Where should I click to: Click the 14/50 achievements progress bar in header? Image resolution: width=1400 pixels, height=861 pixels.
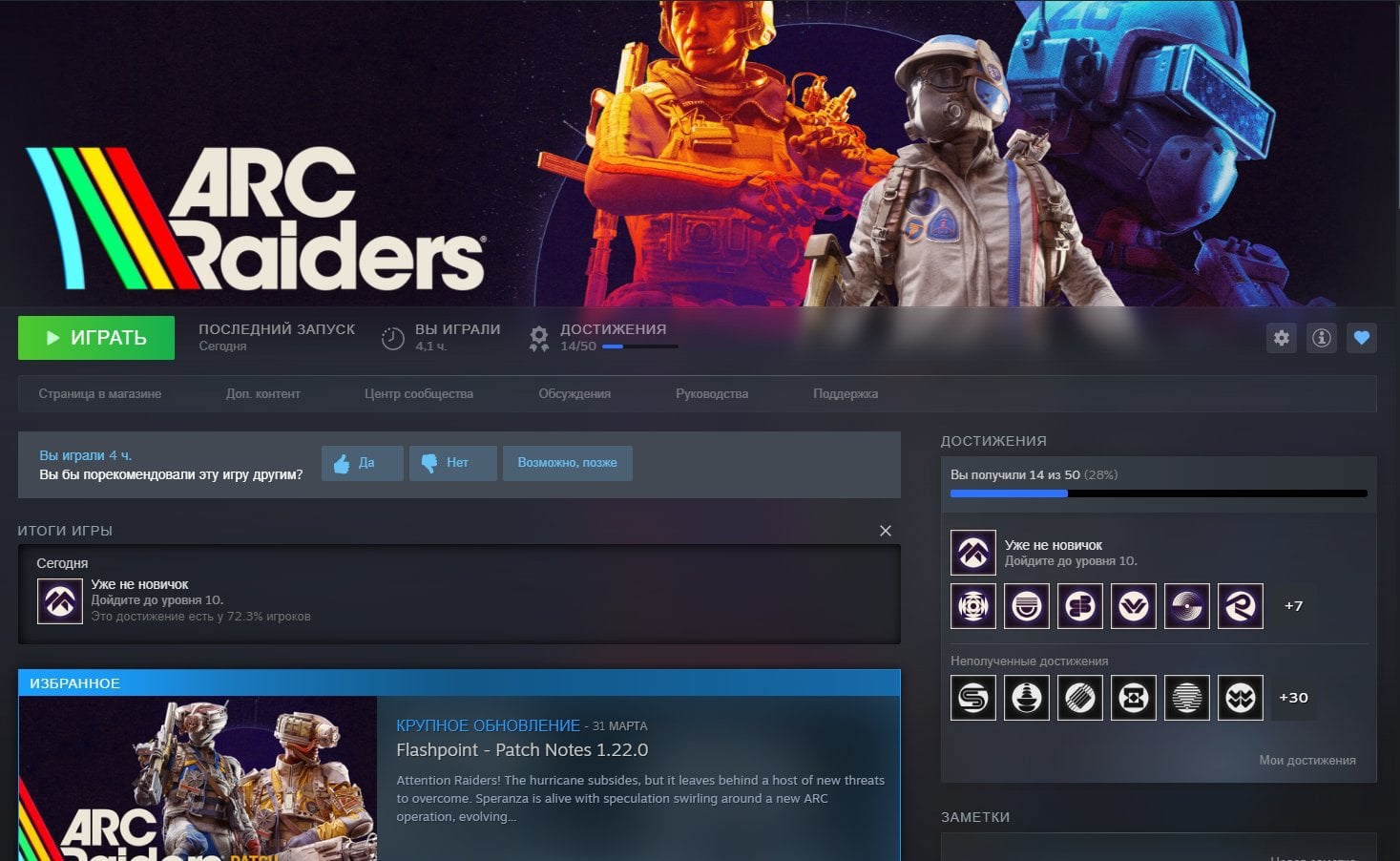[x=639, y=346]
